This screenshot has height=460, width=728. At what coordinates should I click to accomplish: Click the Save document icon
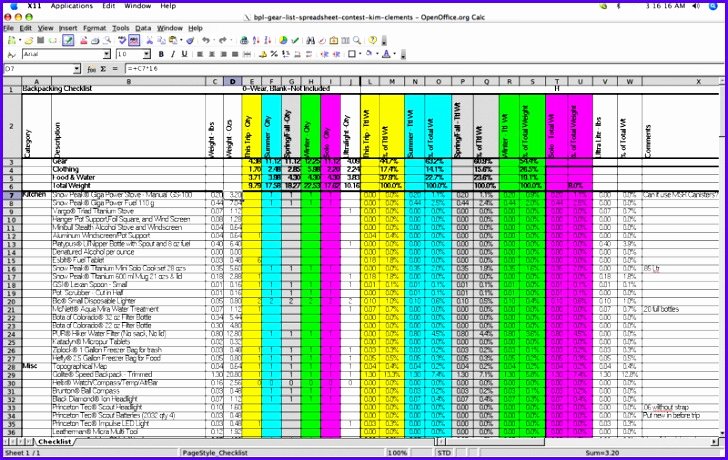point(40,40)
